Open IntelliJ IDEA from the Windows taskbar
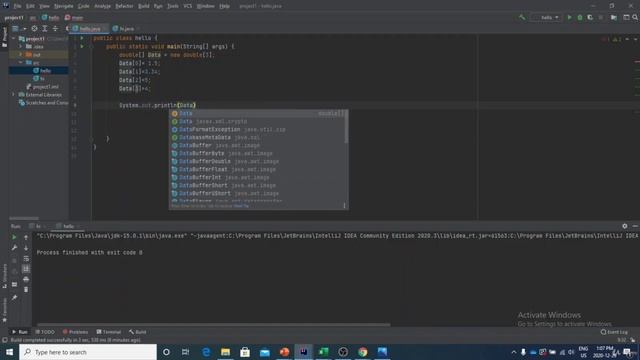 point(304,352)
